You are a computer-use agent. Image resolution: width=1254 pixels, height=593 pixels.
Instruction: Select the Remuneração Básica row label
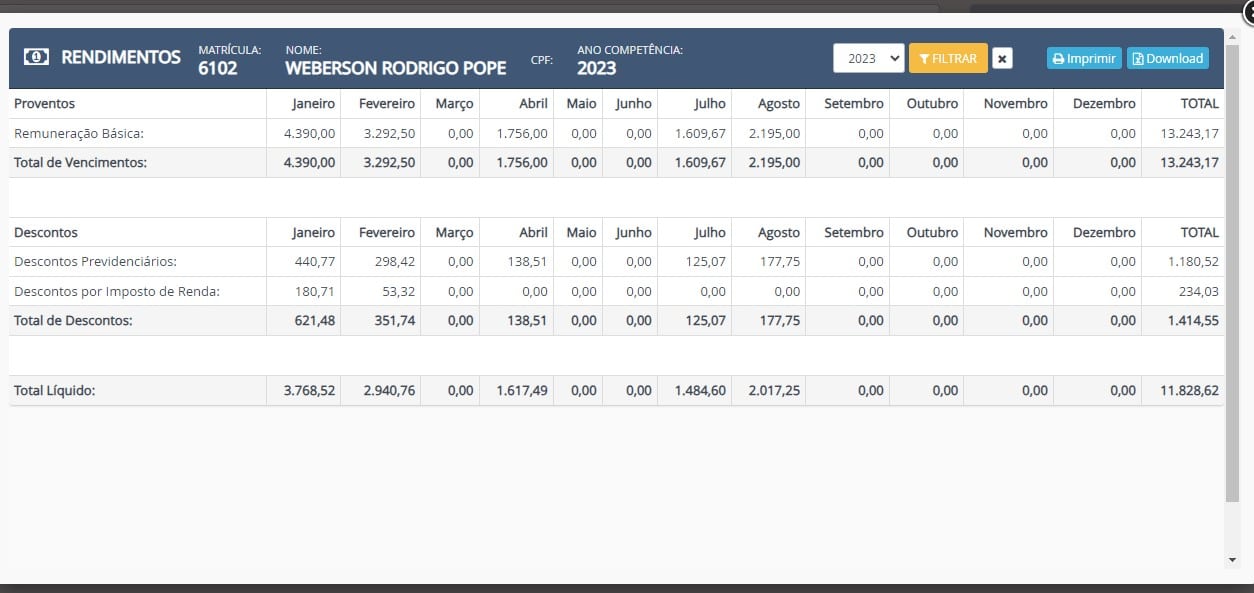click(x=79, y=133)
